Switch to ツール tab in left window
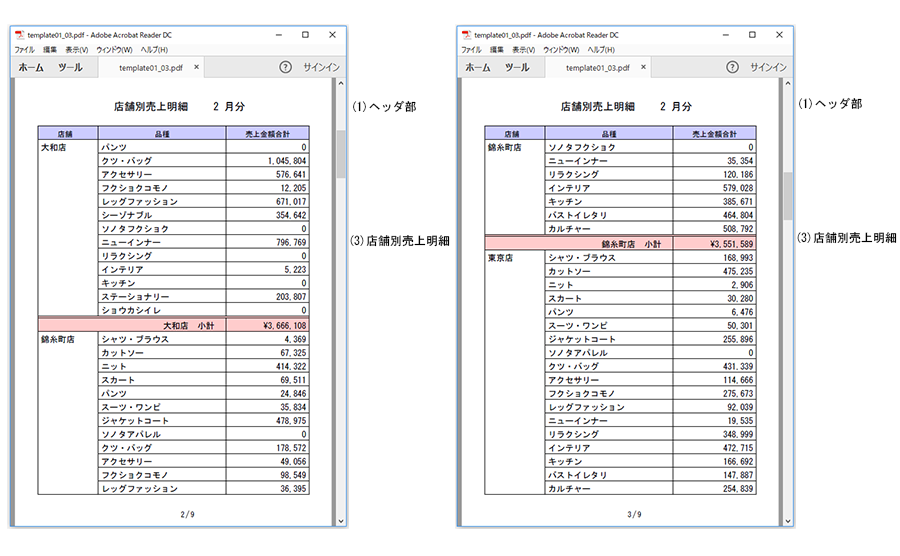This screenshot has width=900, height=556. (x=70, y=68)
